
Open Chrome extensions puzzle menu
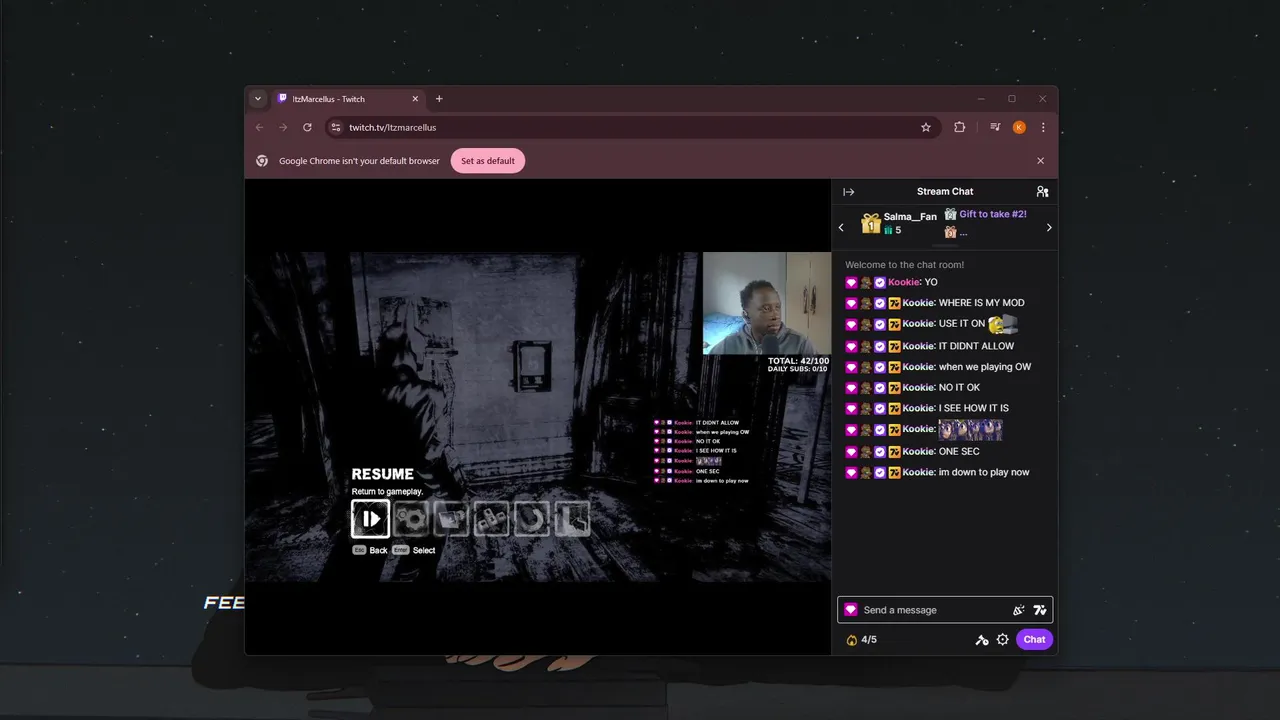click(x=960, y=128)
